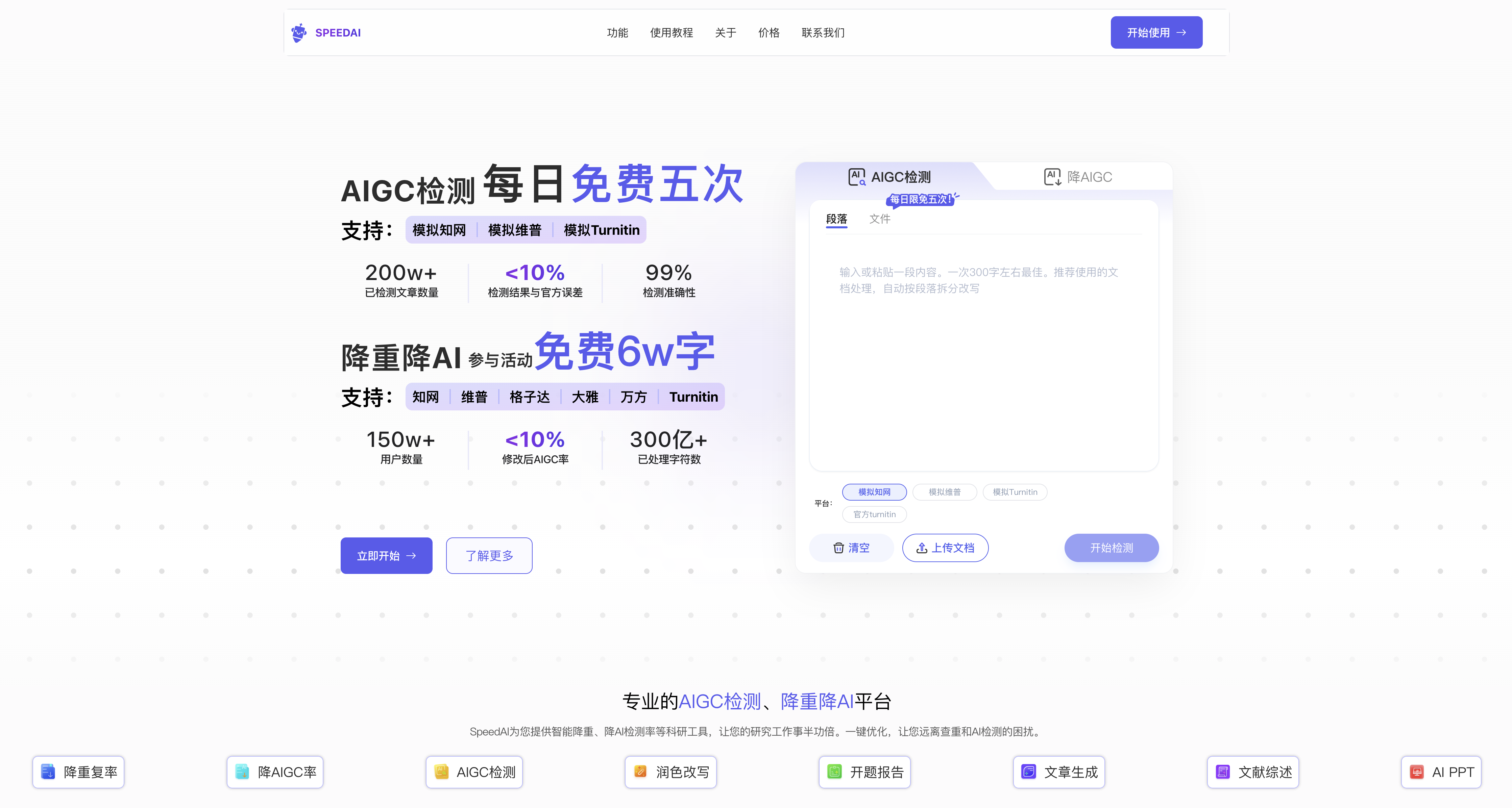Switch to the 降AIGC tab
This screenshot has height=808, width=1512.
coord(1078,177)
